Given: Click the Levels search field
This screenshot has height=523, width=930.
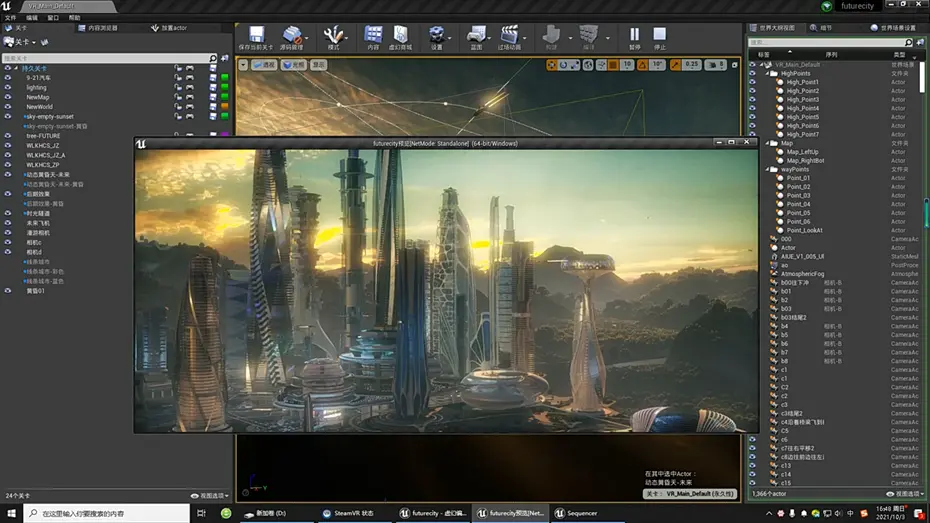Looking at the screenshot, I should (x=110, y=58).
